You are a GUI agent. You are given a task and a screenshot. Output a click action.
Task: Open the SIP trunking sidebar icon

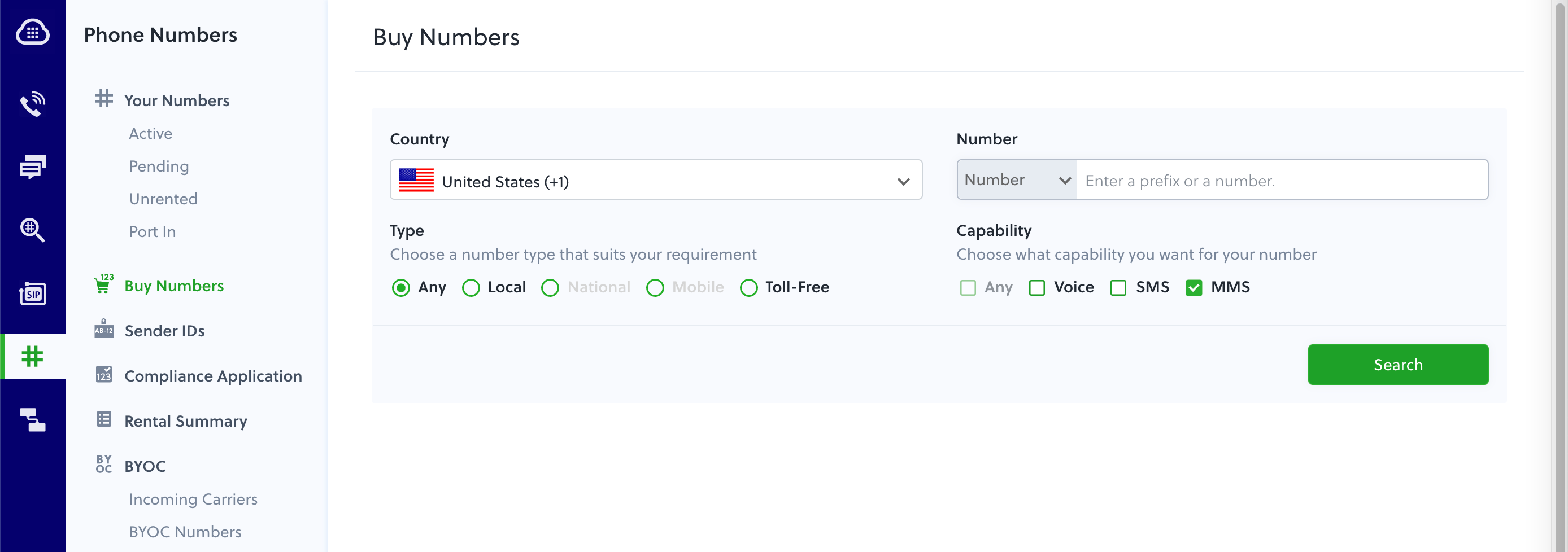[32, 293]
